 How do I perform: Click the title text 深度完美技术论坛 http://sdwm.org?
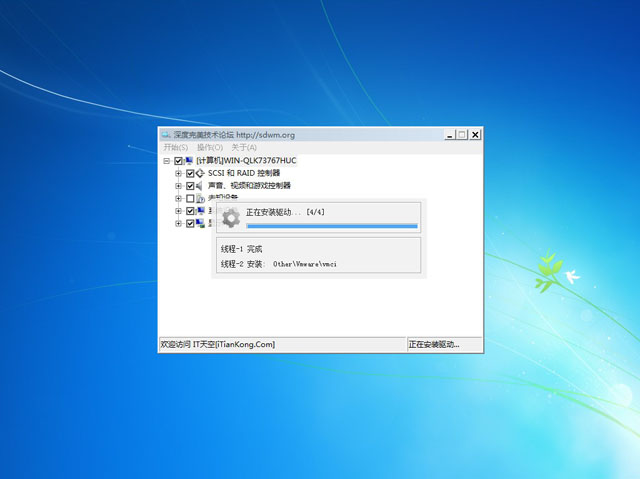pyautogui.click(x=234, y=135)
